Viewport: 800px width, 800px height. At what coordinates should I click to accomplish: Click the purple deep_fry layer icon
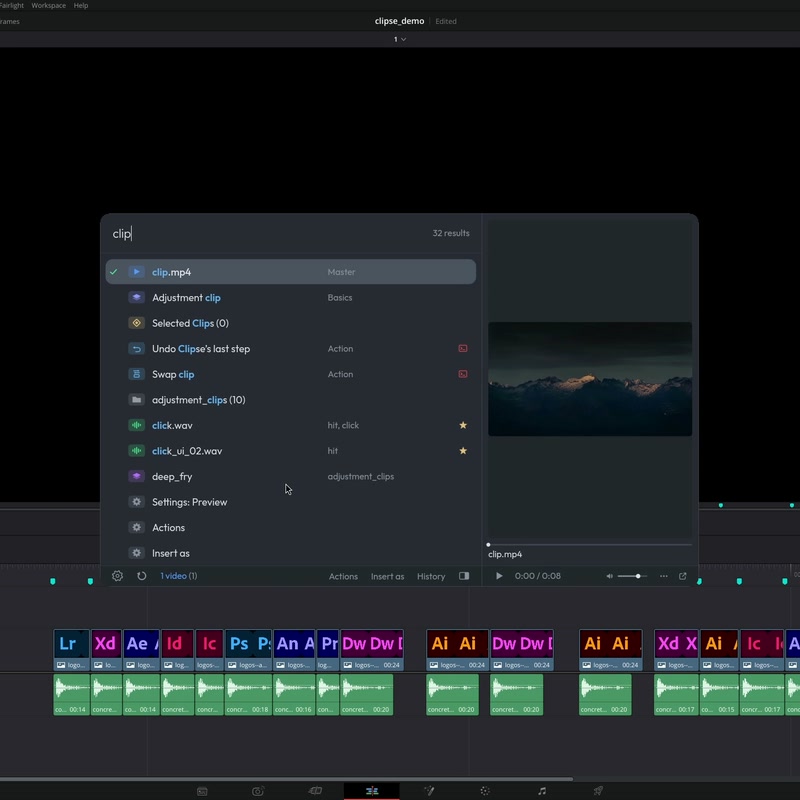[136, 476]
